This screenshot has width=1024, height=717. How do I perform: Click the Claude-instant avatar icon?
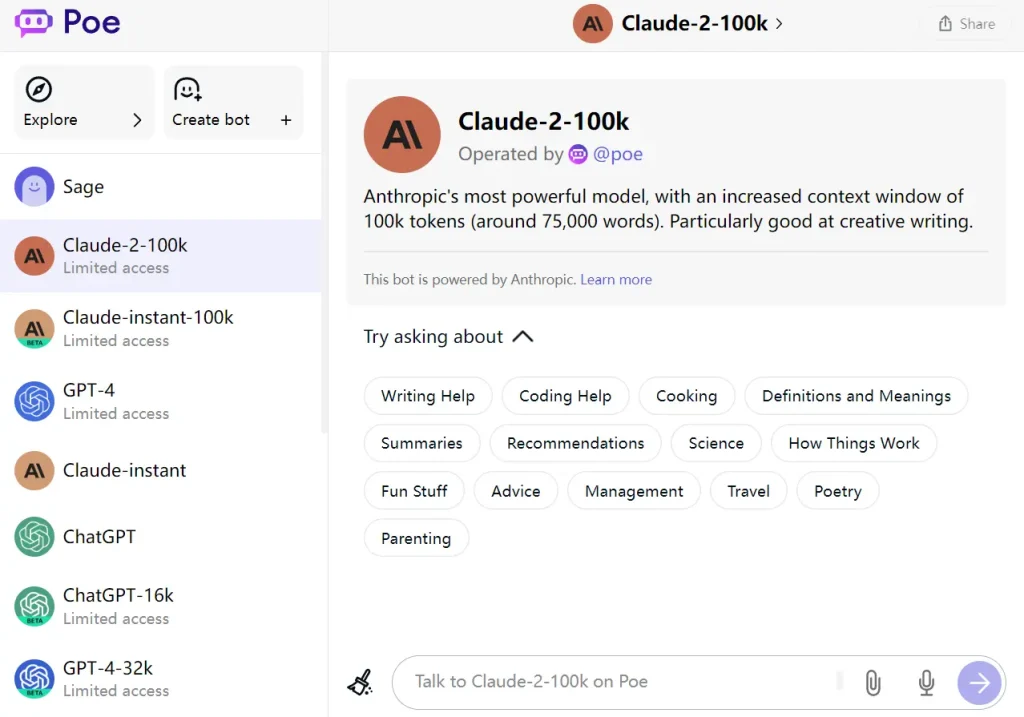[34, 470]
